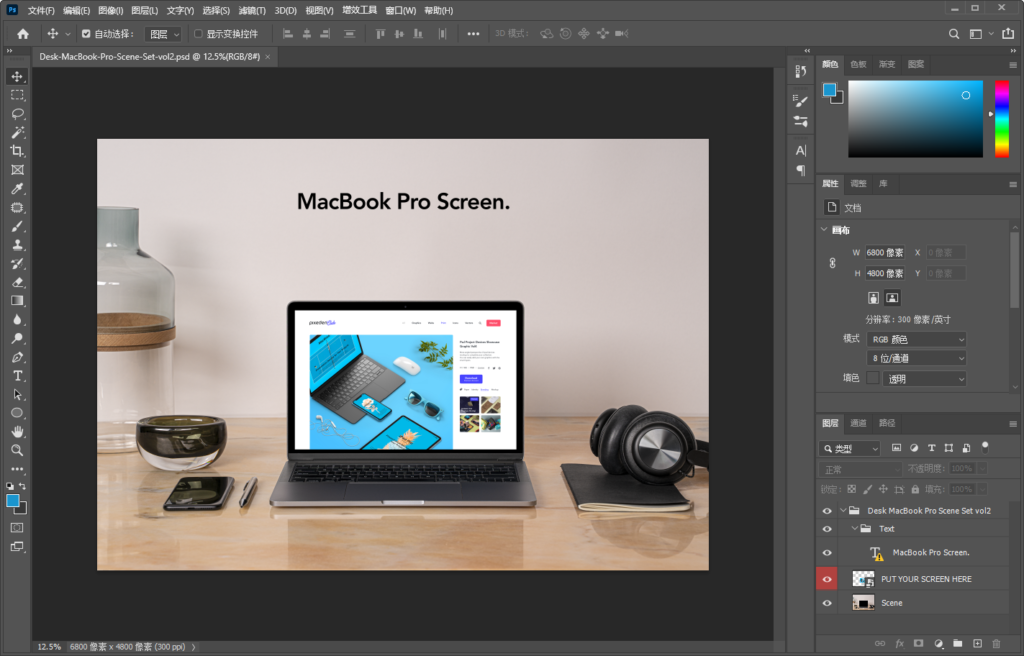The height and width of the screenshot is (656, 1024).
Task: Select the Eyedropper tool
Action: [x=17, y=189]
